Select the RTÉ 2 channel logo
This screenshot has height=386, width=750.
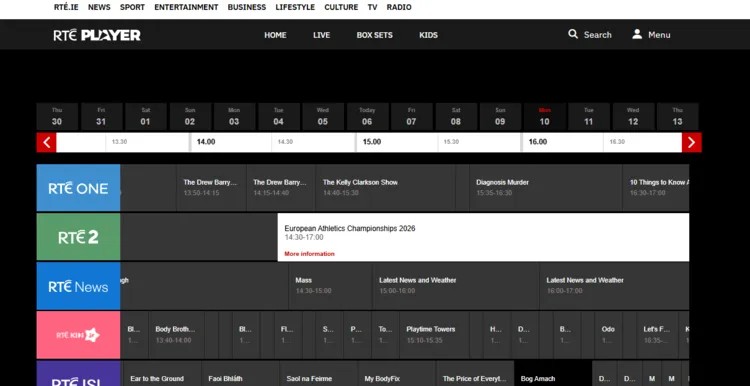78,237
